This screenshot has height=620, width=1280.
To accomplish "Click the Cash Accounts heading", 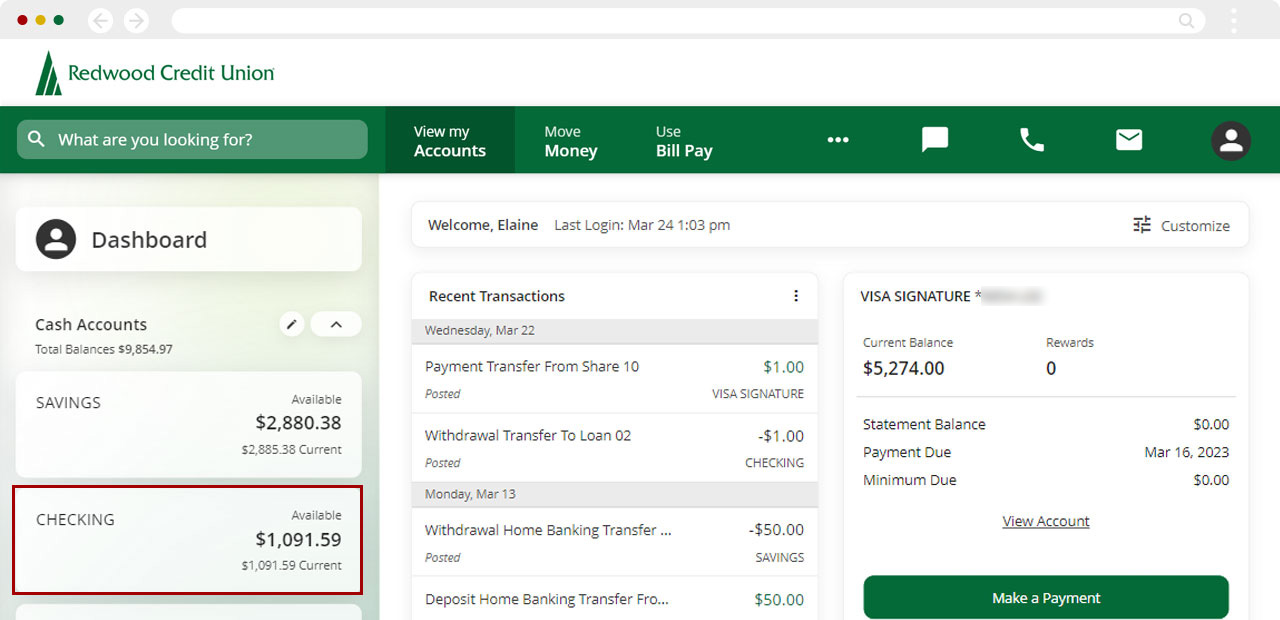I will pos(91,324).
